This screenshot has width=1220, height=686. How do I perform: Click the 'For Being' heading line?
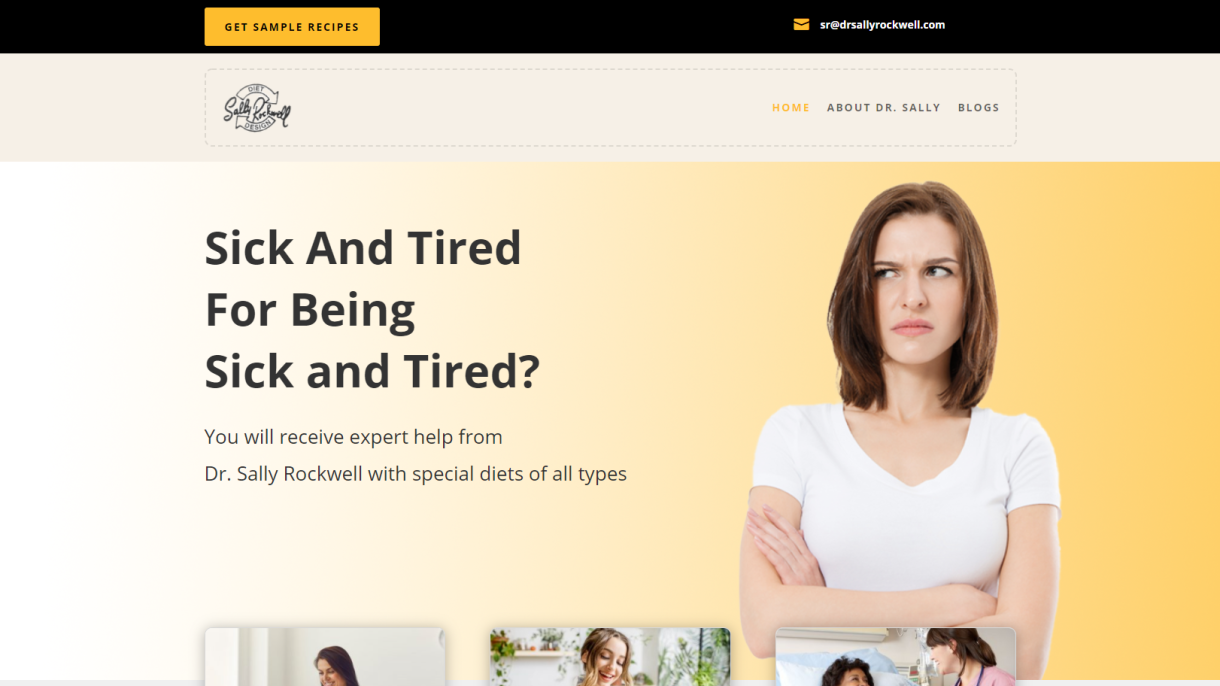[x=310, y=310]
